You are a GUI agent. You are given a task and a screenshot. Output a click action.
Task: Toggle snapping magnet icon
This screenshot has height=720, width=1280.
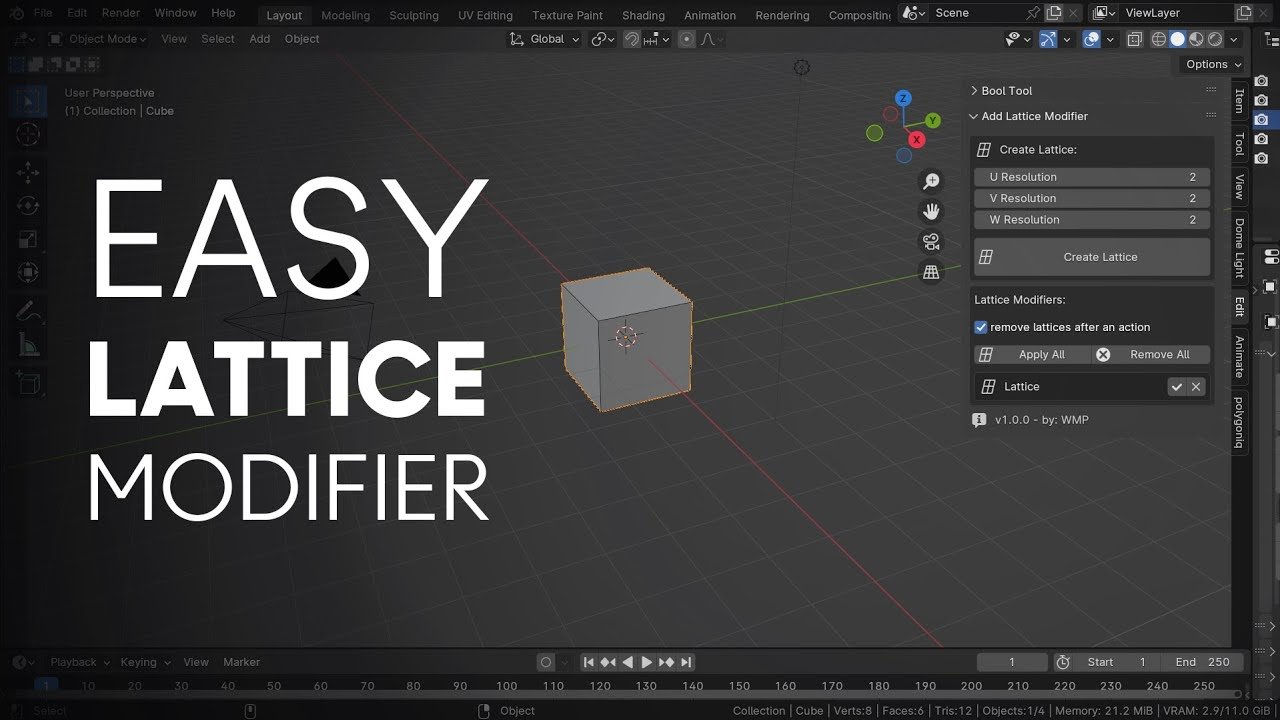[632, 39]
